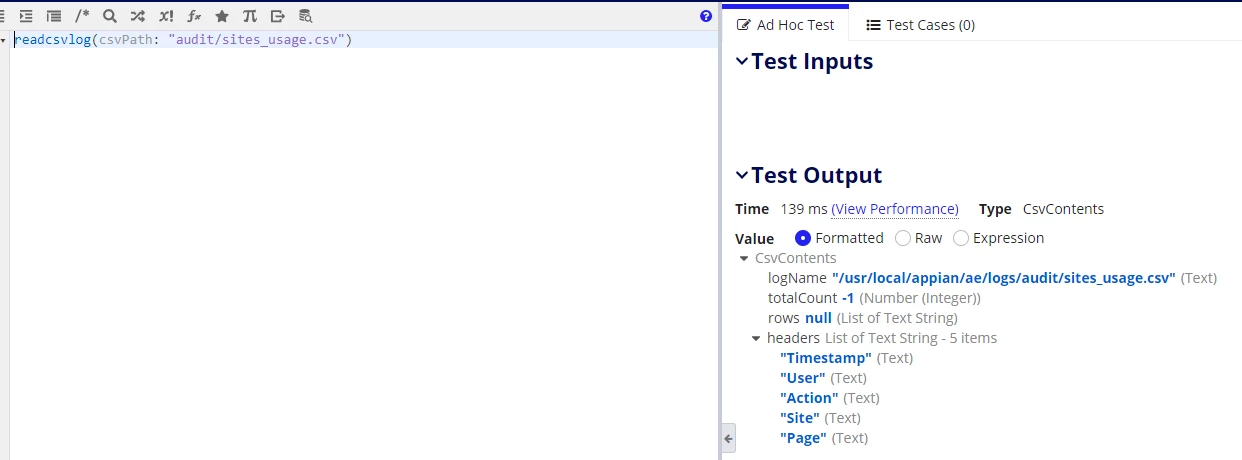
Task: Select the Raw value radio button
Action: click(903, 238)
